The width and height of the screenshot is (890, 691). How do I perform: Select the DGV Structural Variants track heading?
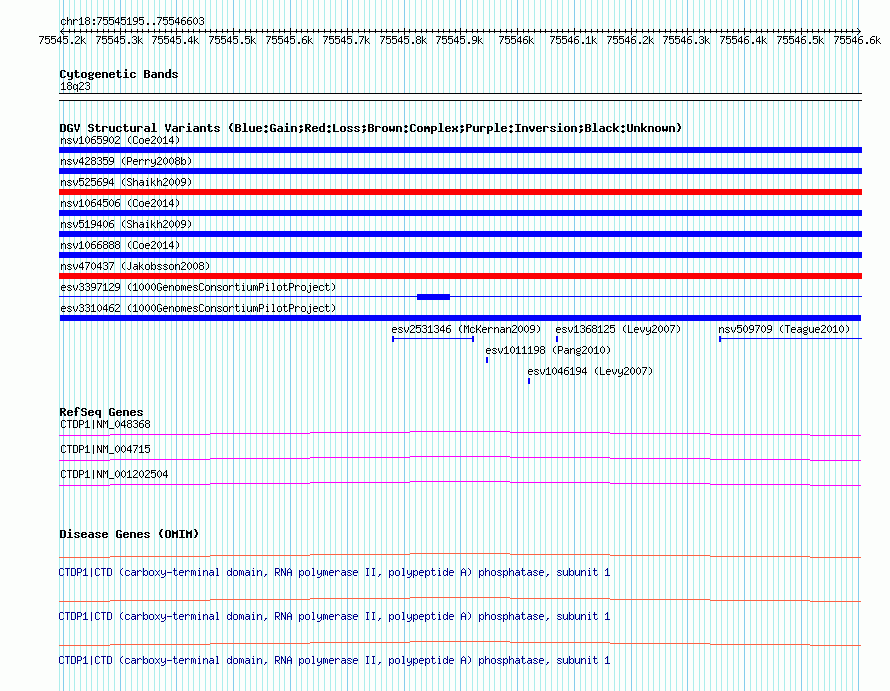pos(371,128)
